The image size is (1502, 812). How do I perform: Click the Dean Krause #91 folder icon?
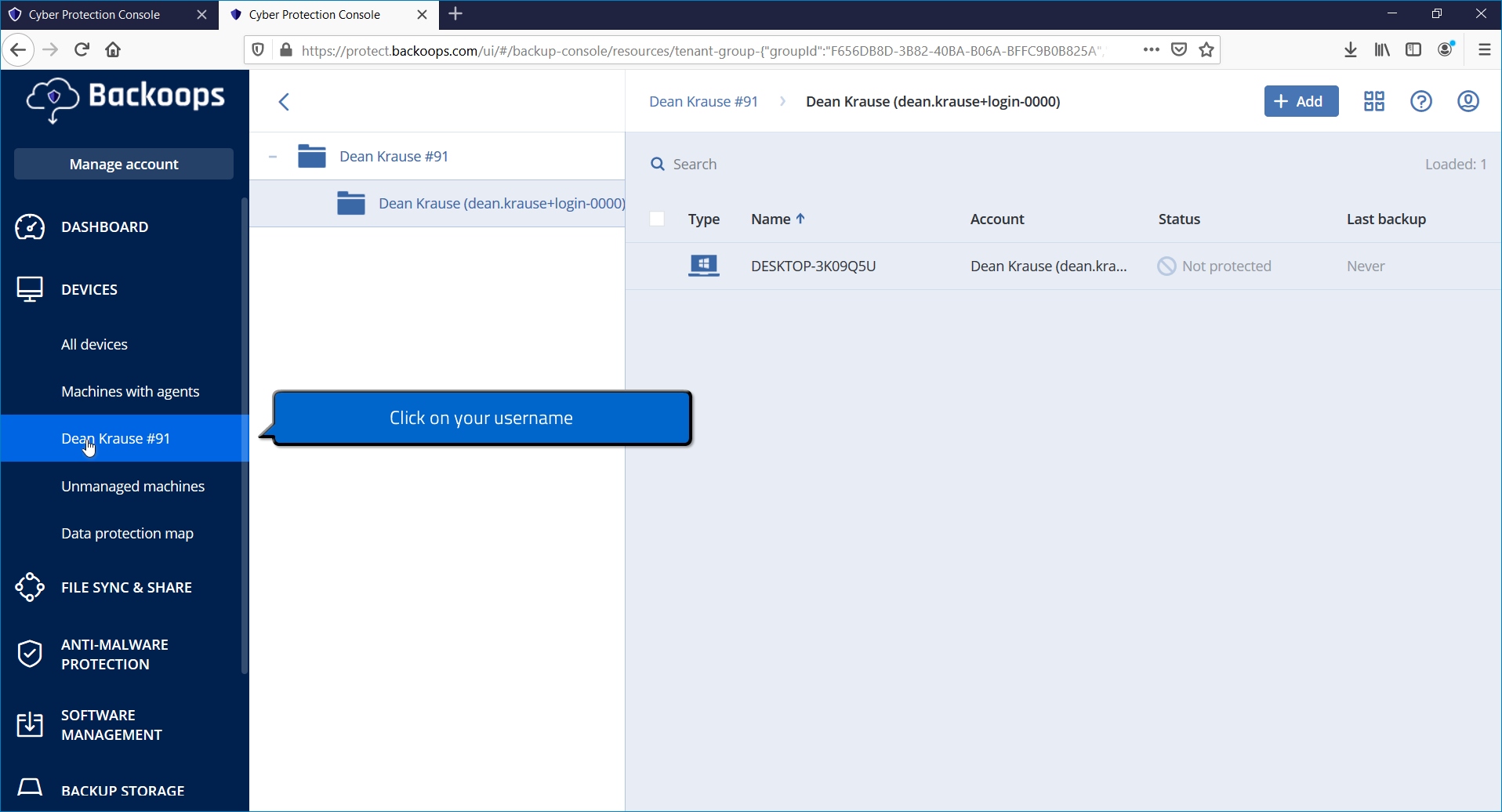coord(312,156)
